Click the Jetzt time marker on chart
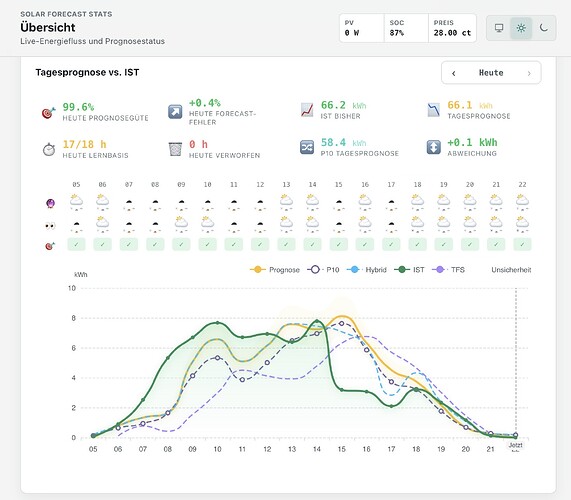 pyautogui.click(x=515, y=445)
